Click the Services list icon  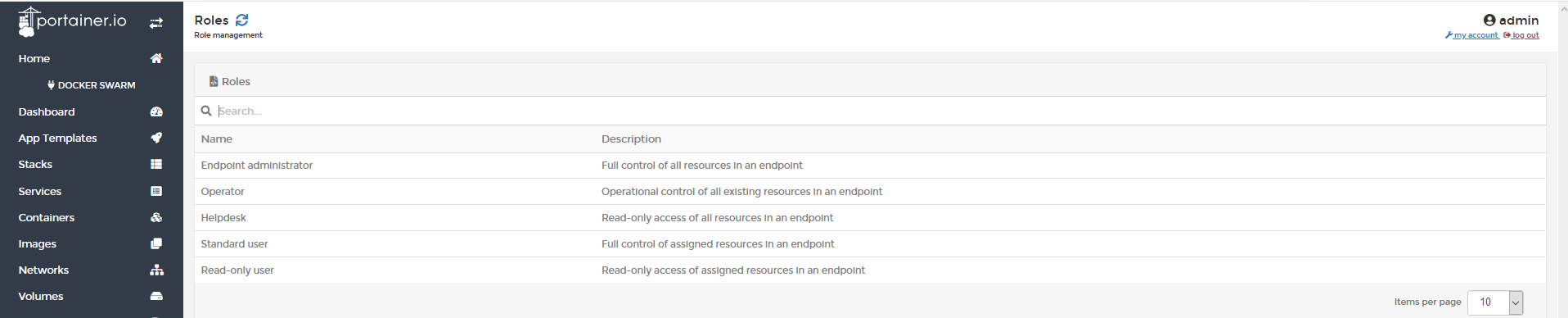point(156,191)
